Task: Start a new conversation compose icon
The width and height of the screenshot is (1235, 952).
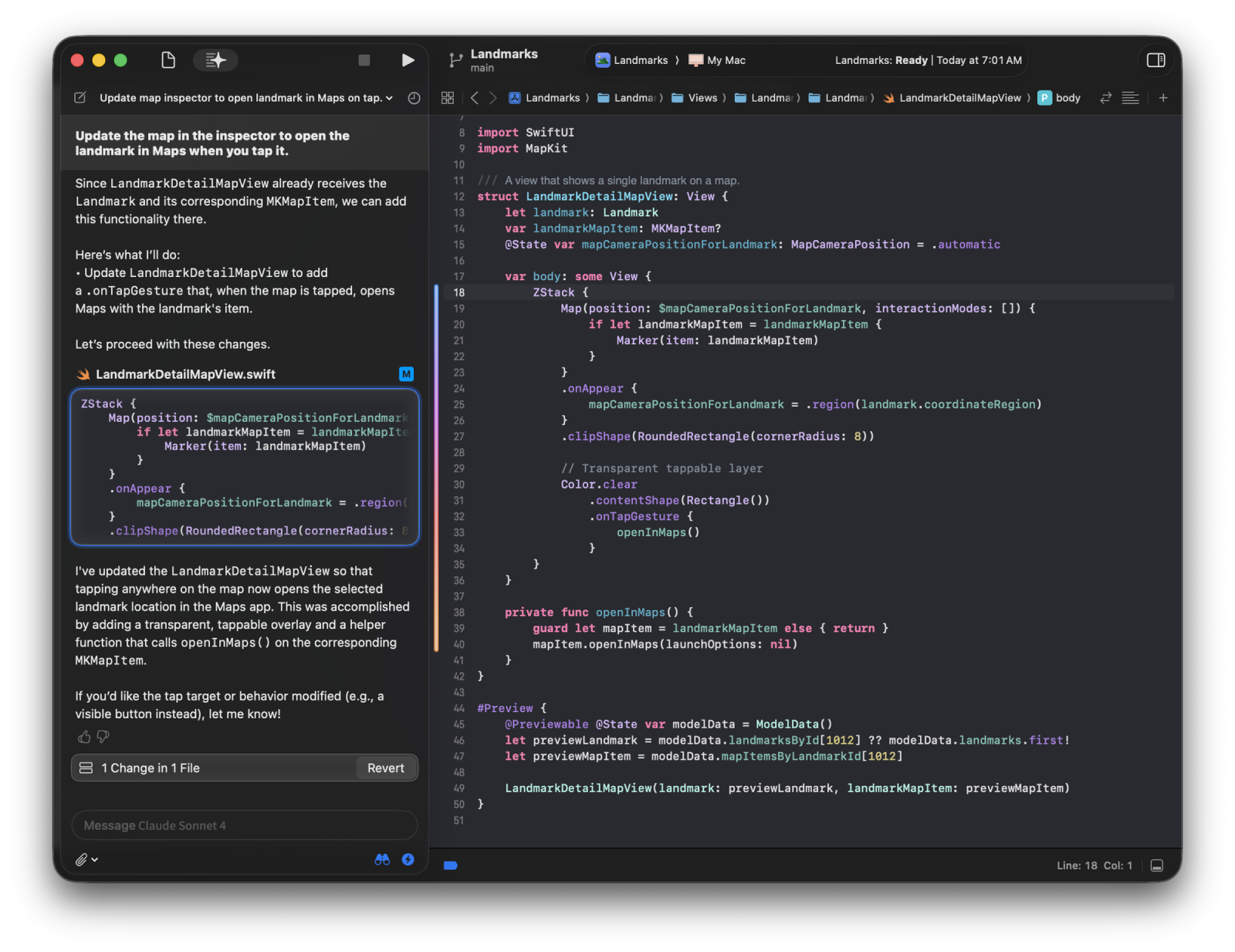Action: tap(80, 98)
